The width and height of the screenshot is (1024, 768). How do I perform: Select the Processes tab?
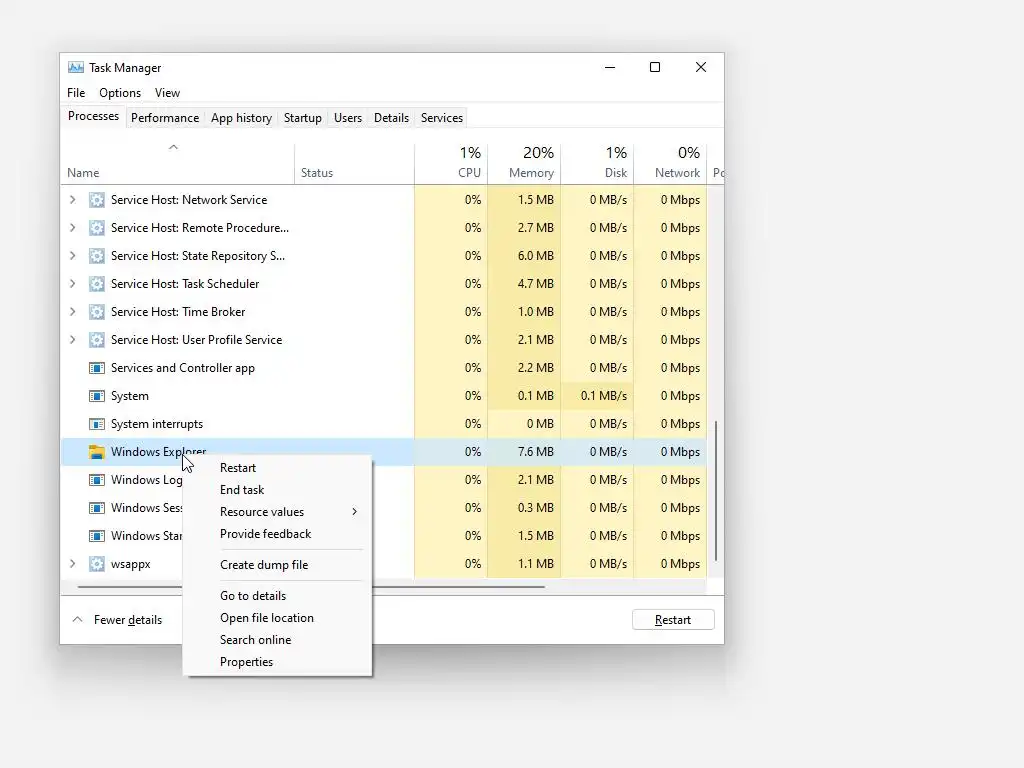pos(93,116)
